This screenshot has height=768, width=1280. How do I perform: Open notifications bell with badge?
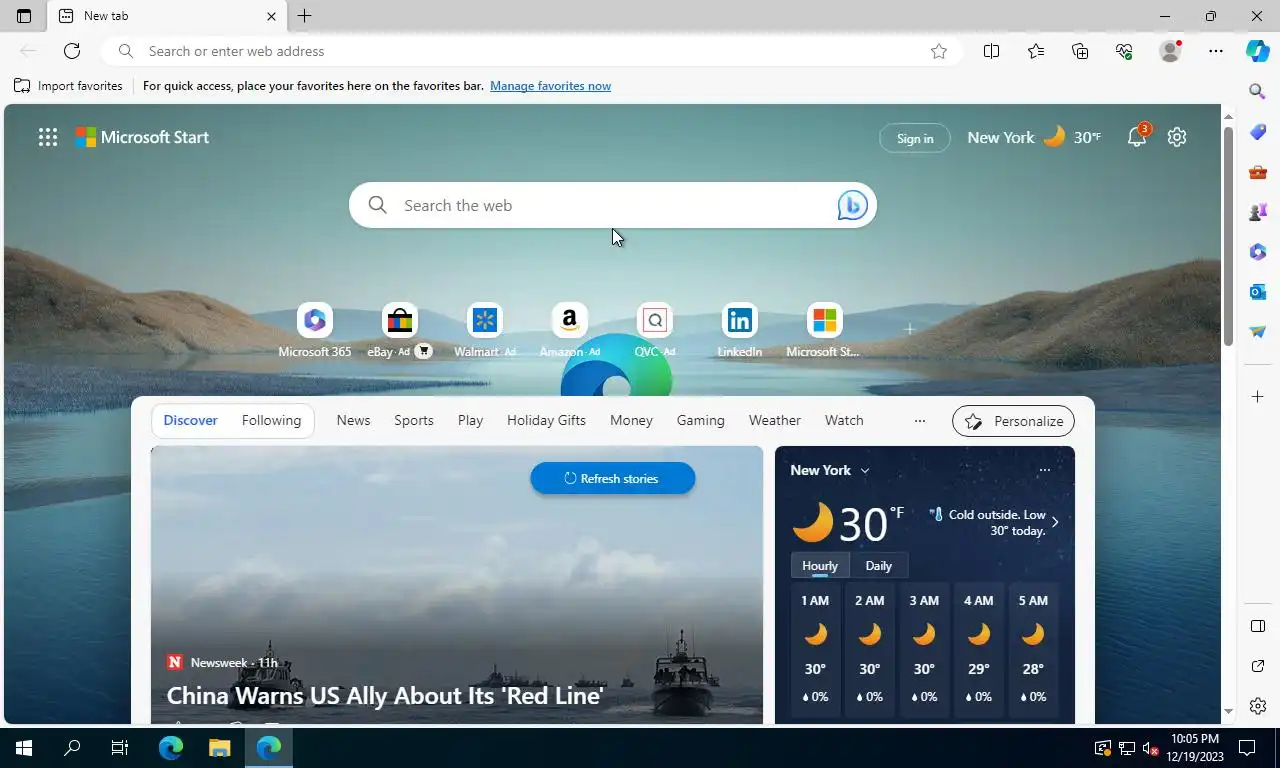pyautogui.click(x=1138, y=137)
